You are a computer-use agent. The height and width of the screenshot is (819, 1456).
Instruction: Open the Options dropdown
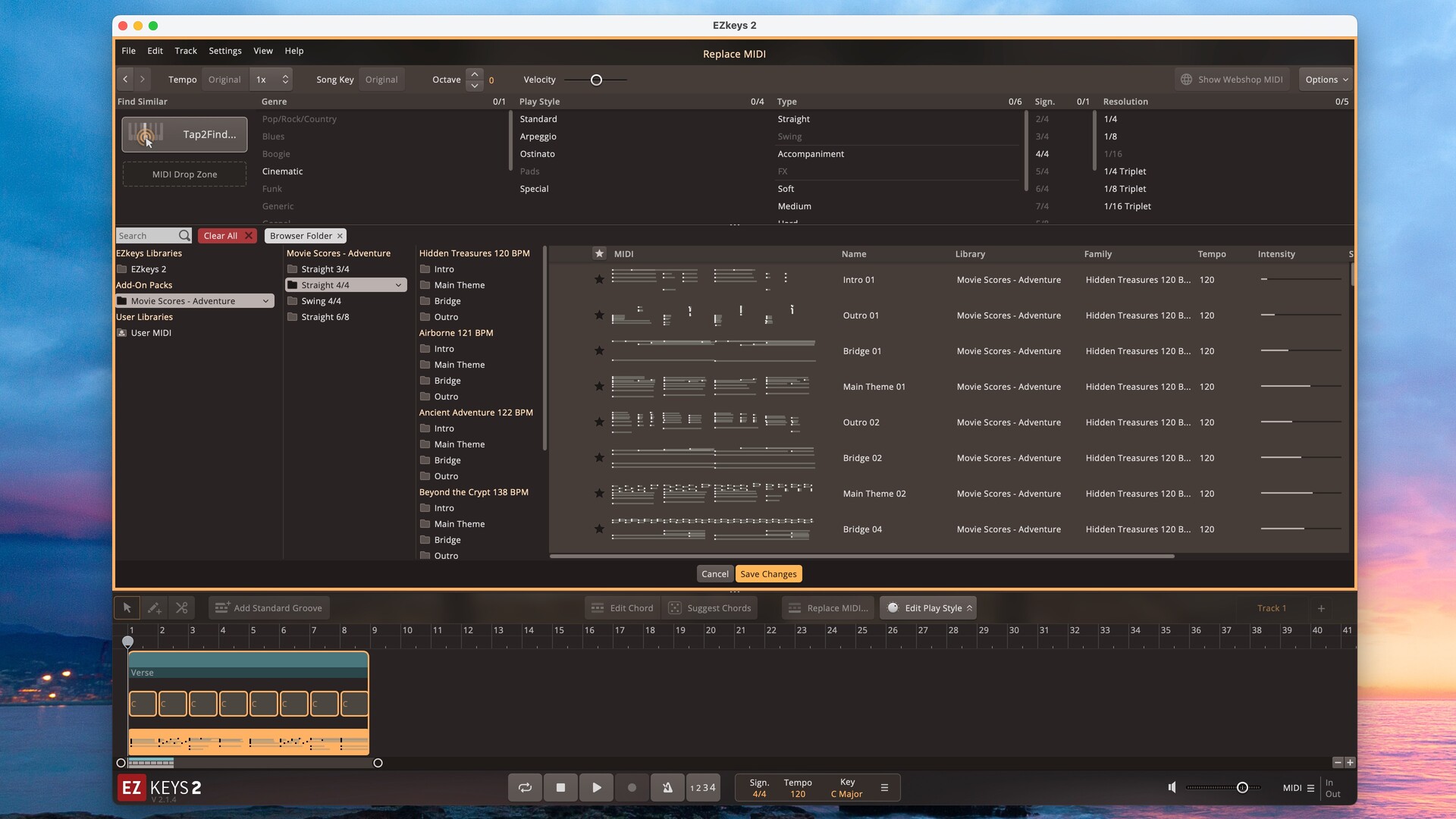click(1326, 80)
